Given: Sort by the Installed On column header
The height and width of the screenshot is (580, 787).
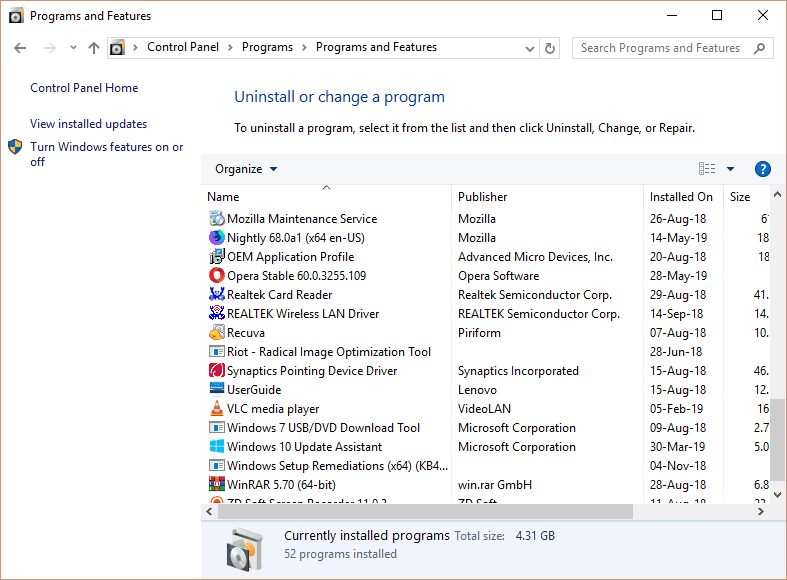Looking at the screenshot, I should (683, 196).
